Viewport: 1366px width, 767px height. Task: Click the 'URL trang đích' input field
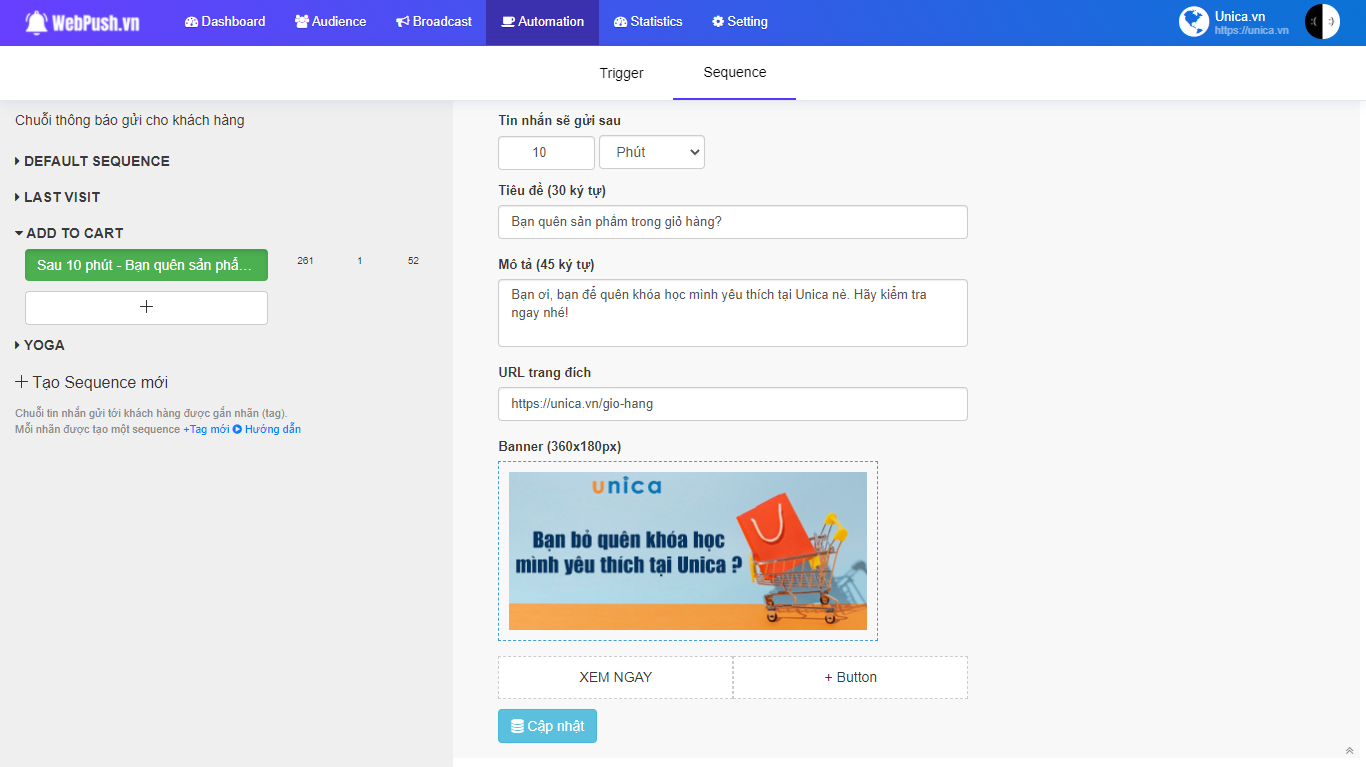733,404
